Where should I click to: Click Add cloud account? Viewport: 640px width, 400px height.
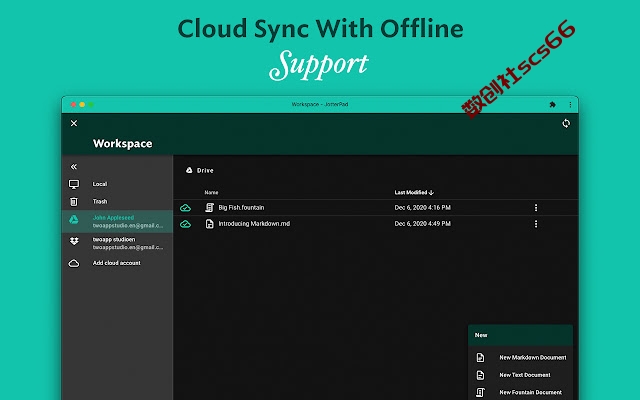(x=118, y=263)
